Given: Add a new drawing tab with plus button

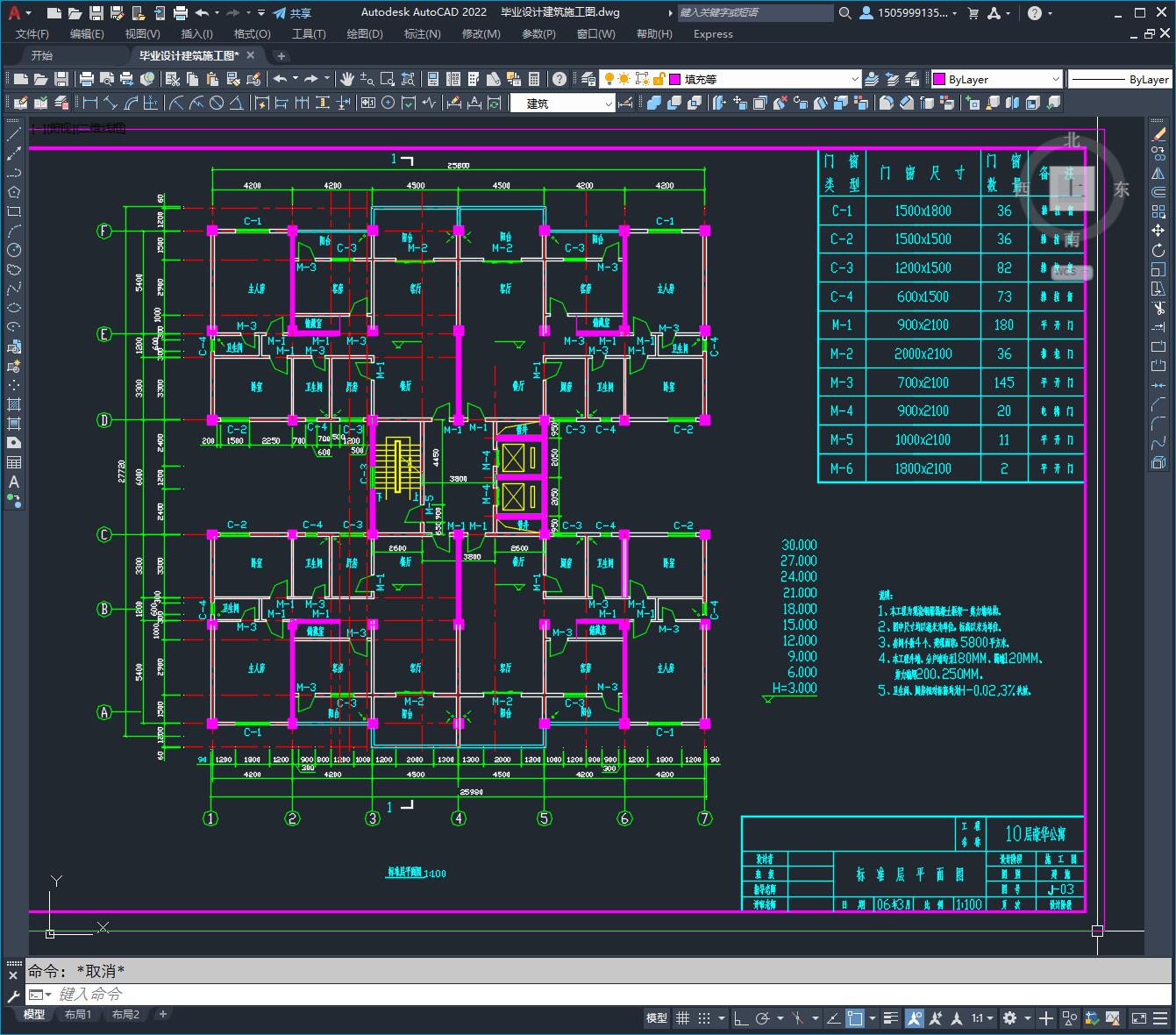Looking at the screenshot, I should pyautogui.click(x=282, y=55).
